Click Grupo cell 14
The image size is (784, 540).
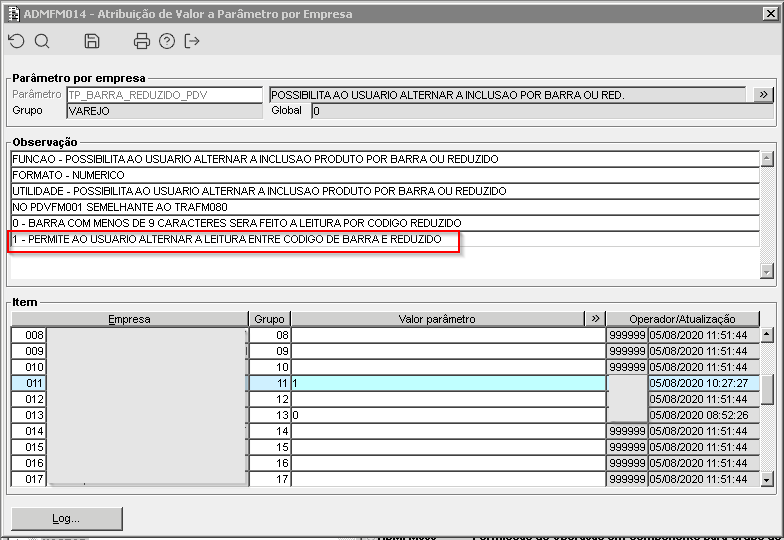[x=270, y=431]
